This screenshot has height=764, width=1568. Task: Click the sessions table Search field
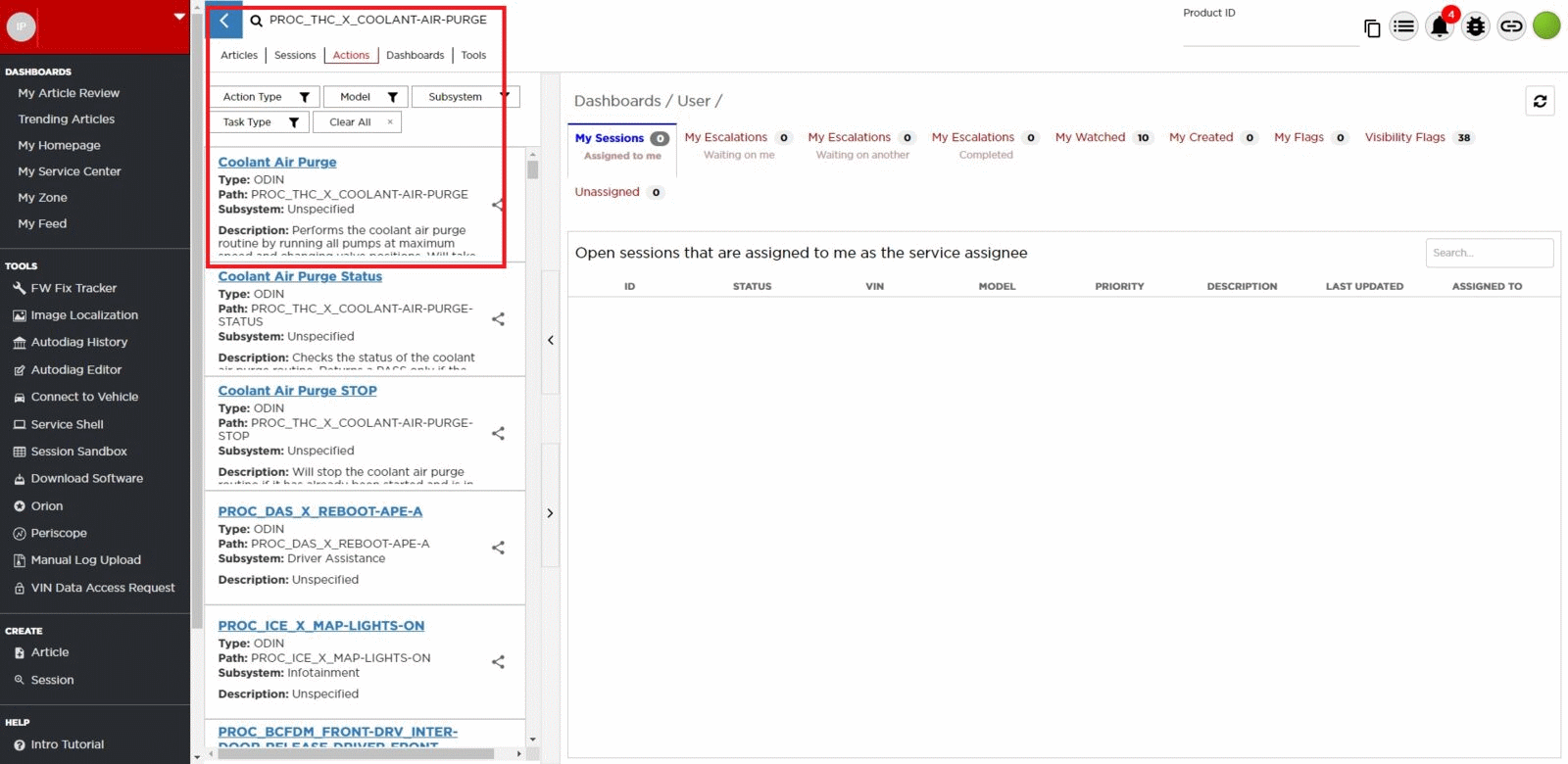(1488, 253)
